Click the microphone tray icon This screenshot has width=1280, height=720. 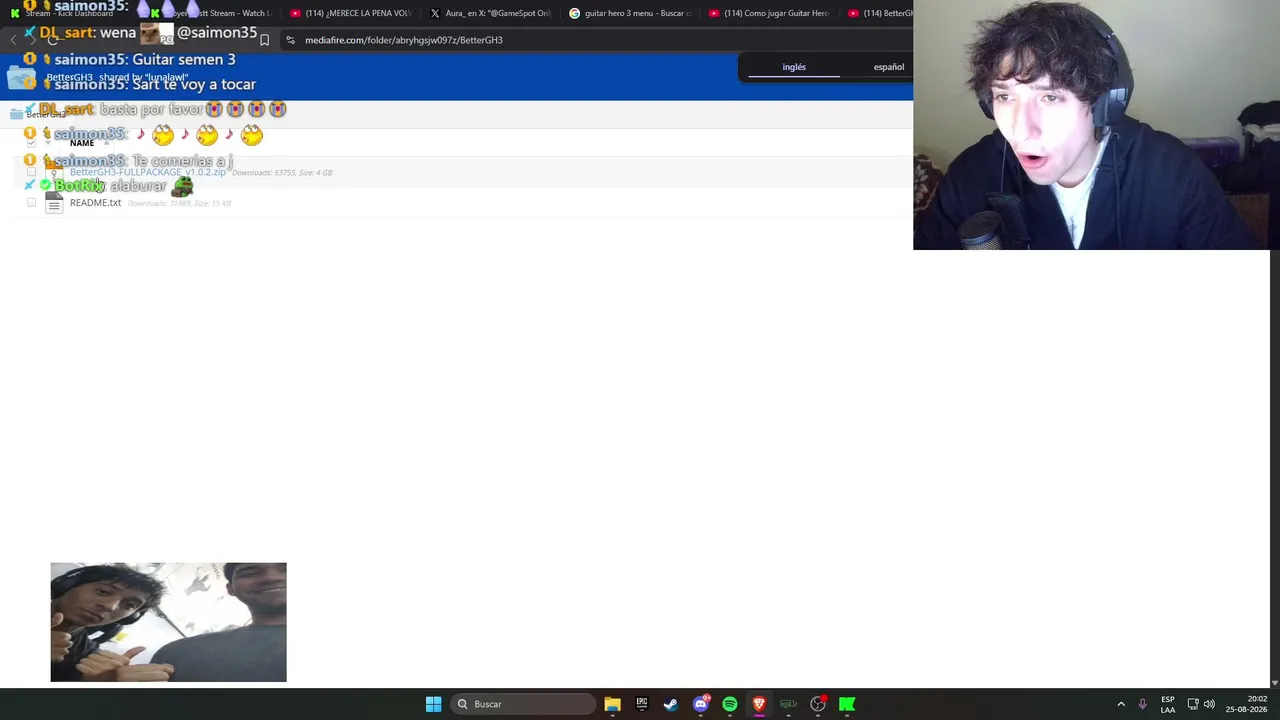[x=1142, y=704]
